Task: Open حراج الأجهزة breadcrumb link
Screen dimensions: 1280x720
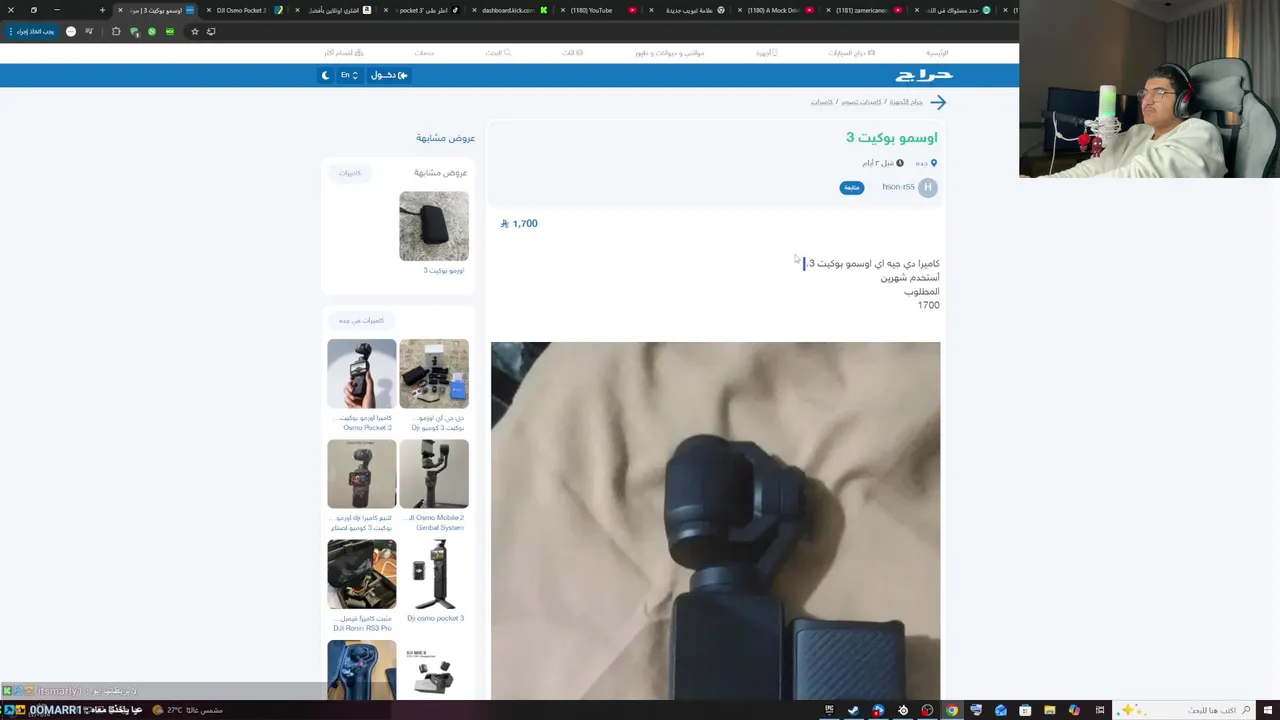Action: 906,102
